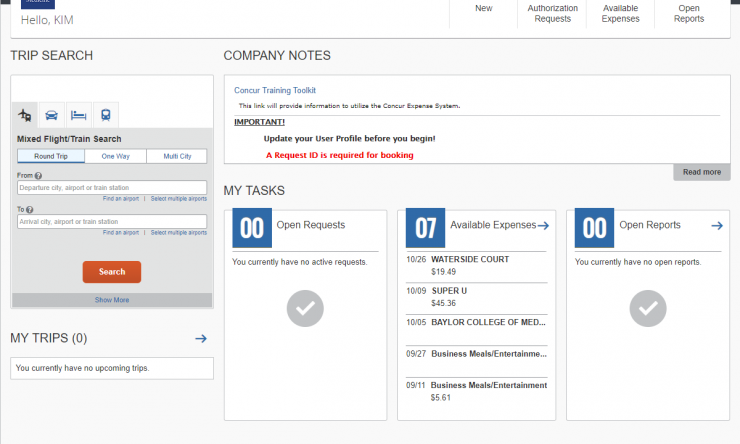740x444 pixels.
Task: Focus the Departure city input field
Action: point(112,188)
